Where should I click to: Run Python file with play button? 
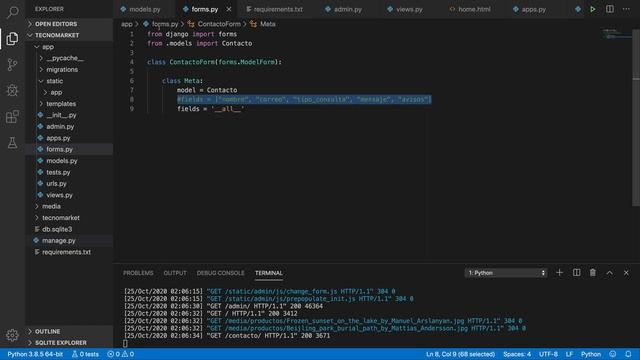pos(593,9)
